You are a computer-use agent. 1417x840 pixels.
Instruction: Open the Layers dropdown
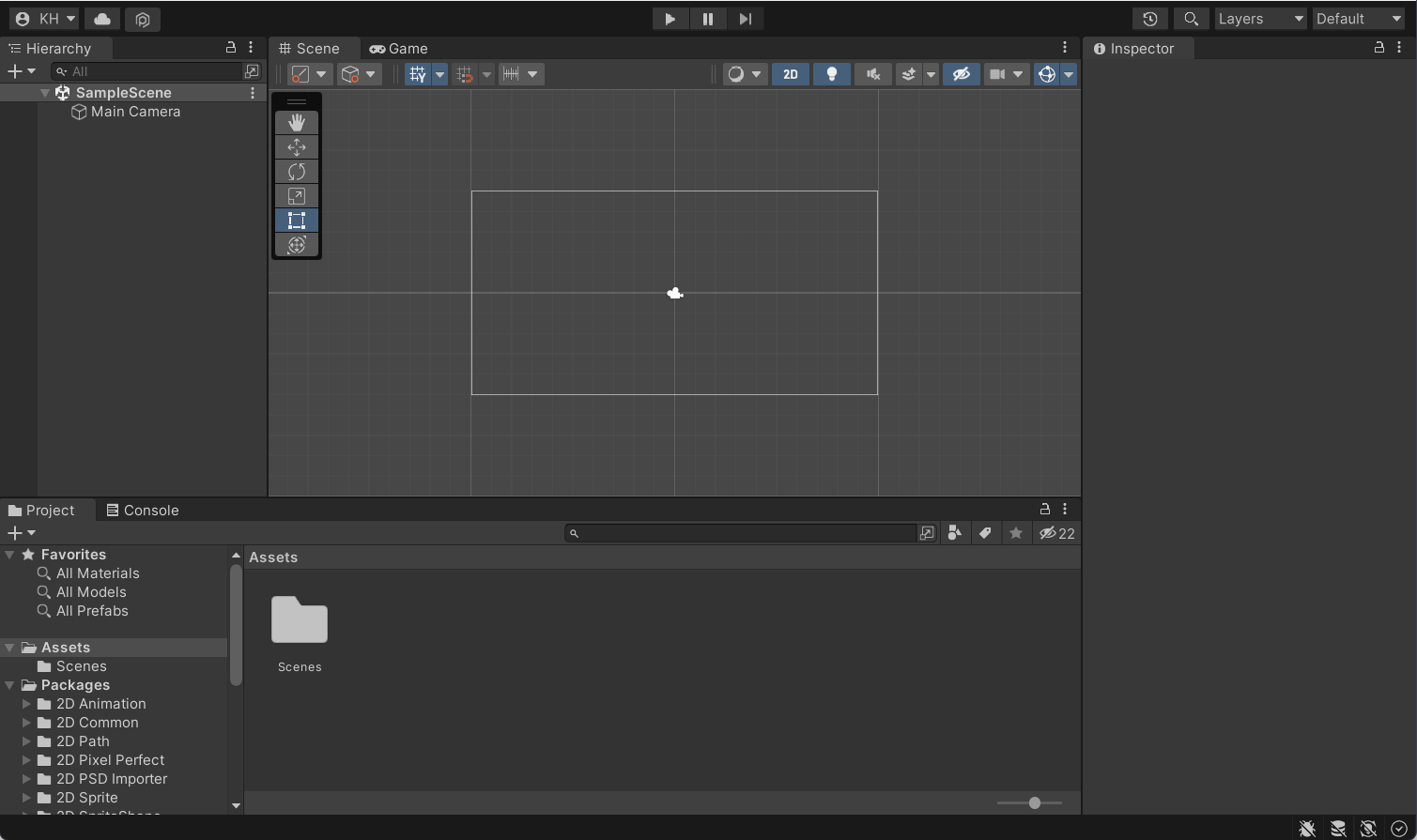click(1261, 19)
